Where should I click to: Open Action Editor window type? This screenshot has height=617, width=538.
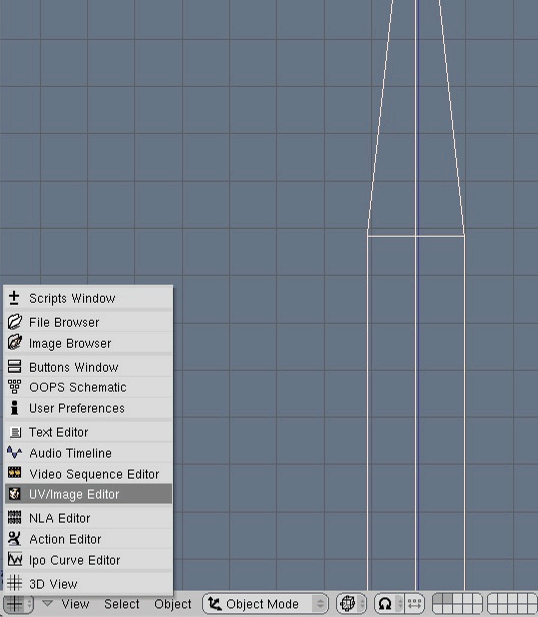[88, 539]
